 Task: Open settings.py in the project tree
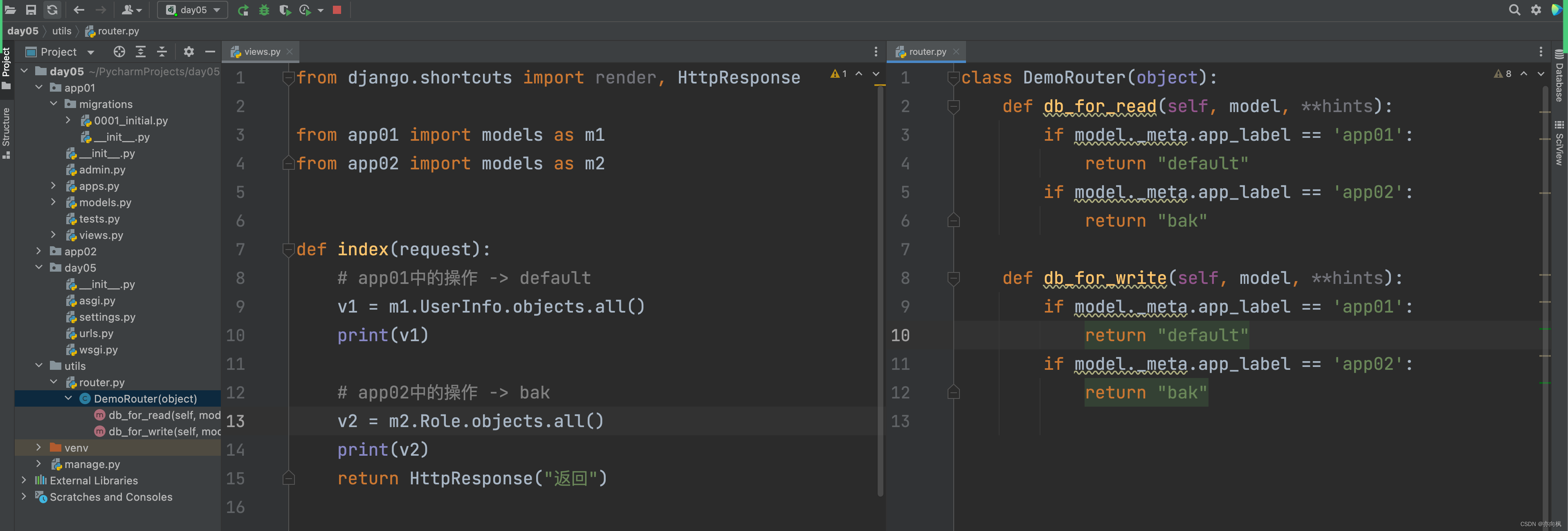click(x=107, y=317)
